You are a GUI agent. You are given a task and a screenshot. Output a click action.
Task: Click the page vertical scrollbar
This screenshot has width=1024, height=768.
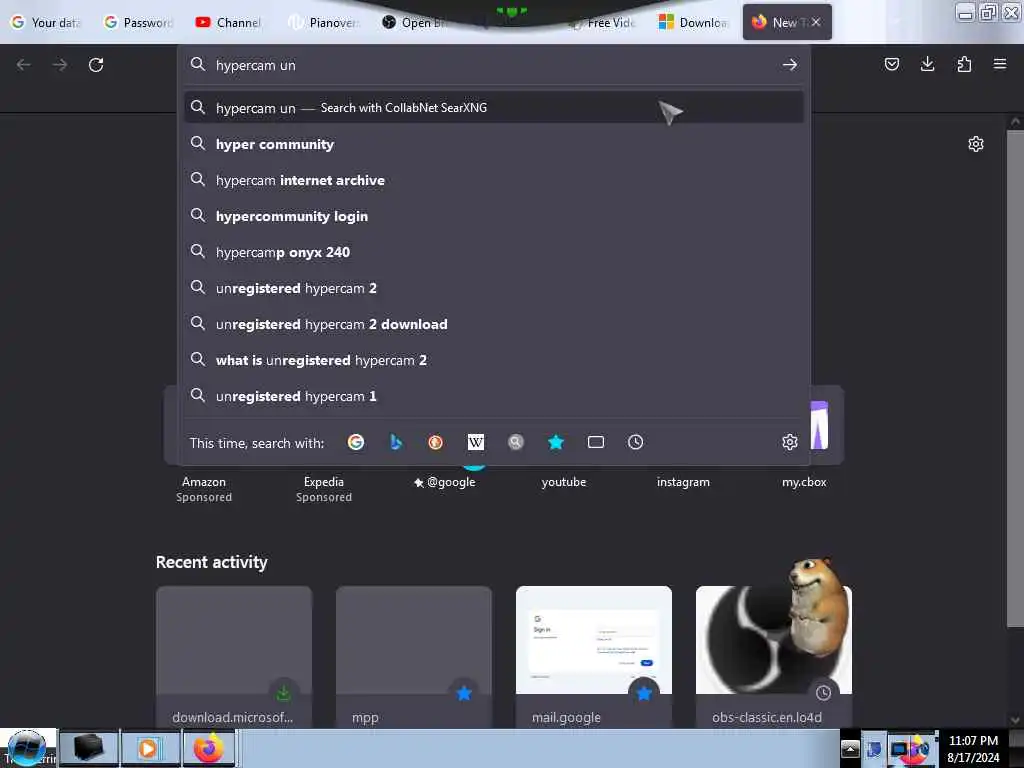(x=1015, y=379)
